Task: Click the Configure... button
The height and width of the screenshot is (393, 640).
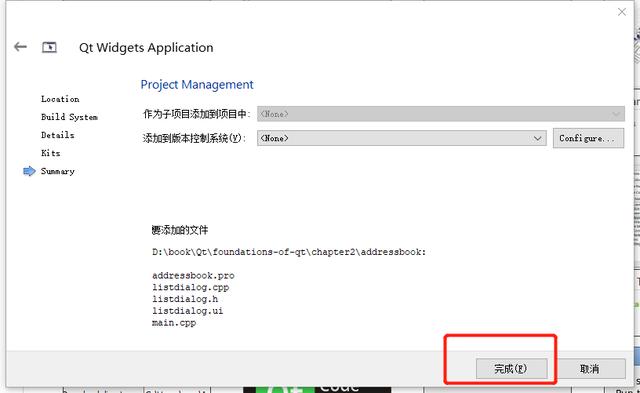Action: (x=589, y=138)
